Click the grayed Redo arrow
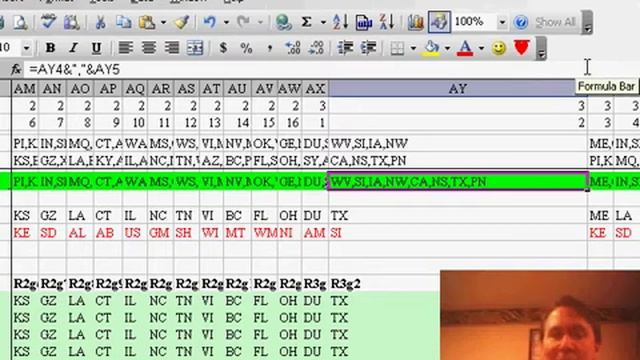 pyautogui.click(x=244, y=22)
